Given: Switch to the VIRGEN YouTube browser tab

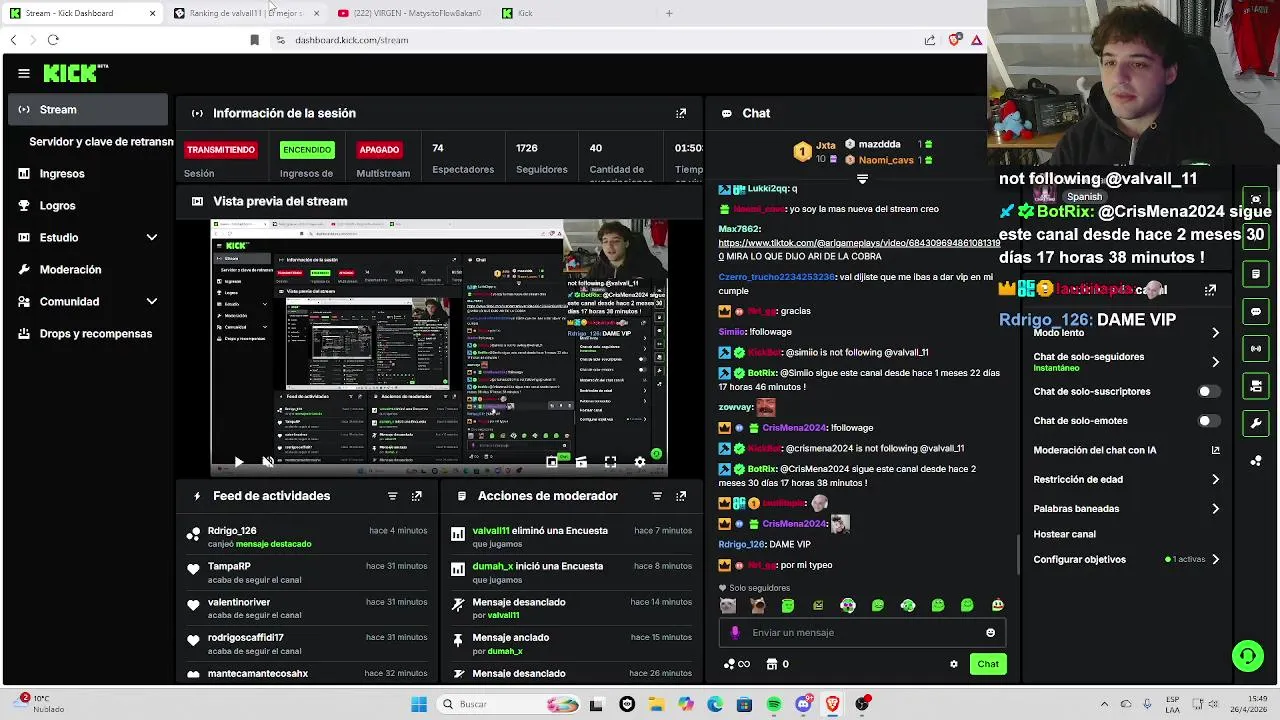Looking at the screenshot, I should [x=411, y=13].
